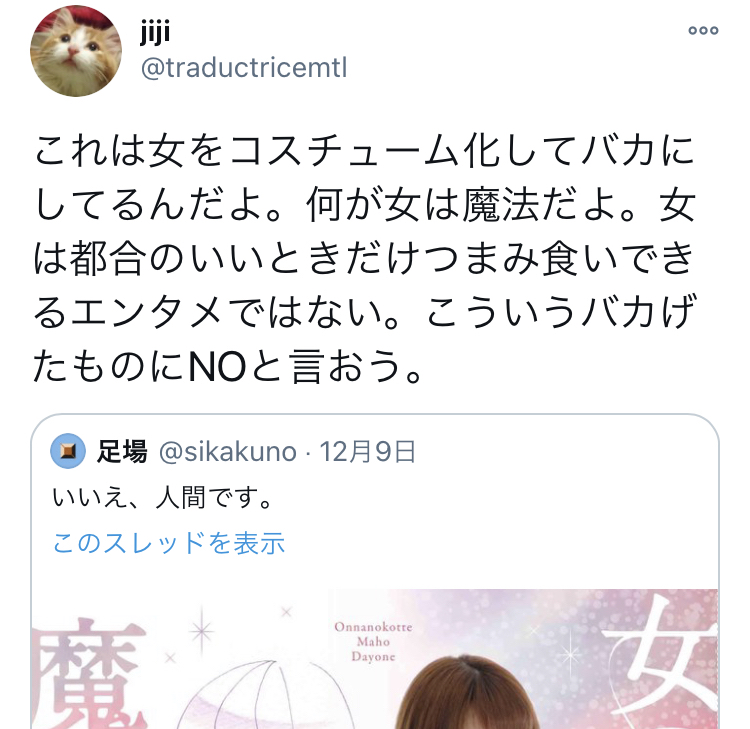
Task: Click the 12月9日 date stamp
Action: click(x=367, y=452)
